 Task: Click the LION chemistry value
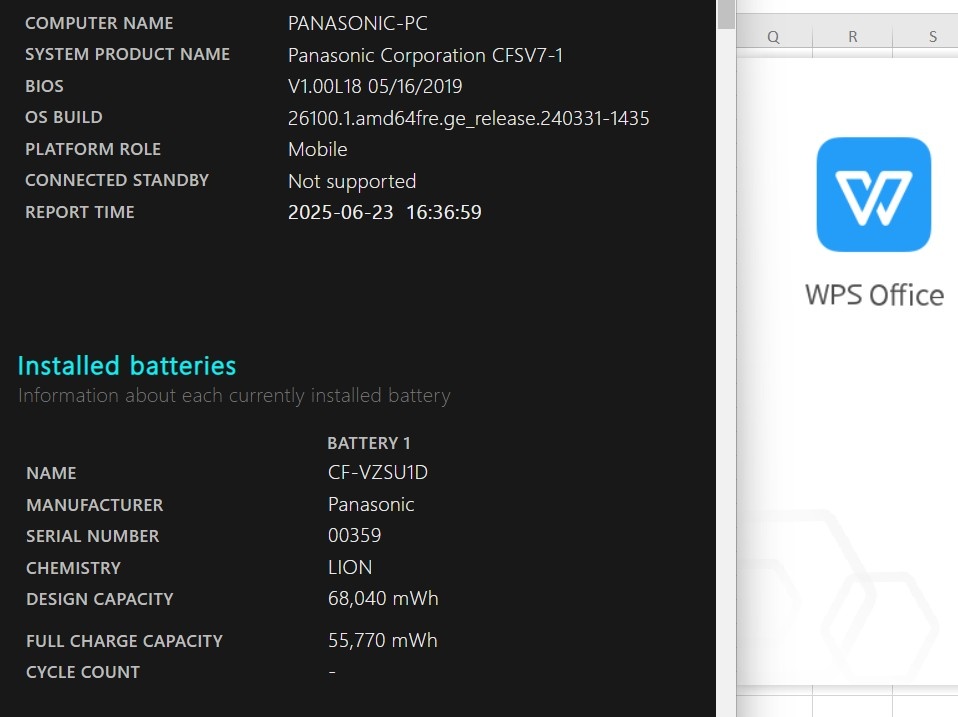tap(350, 567)
